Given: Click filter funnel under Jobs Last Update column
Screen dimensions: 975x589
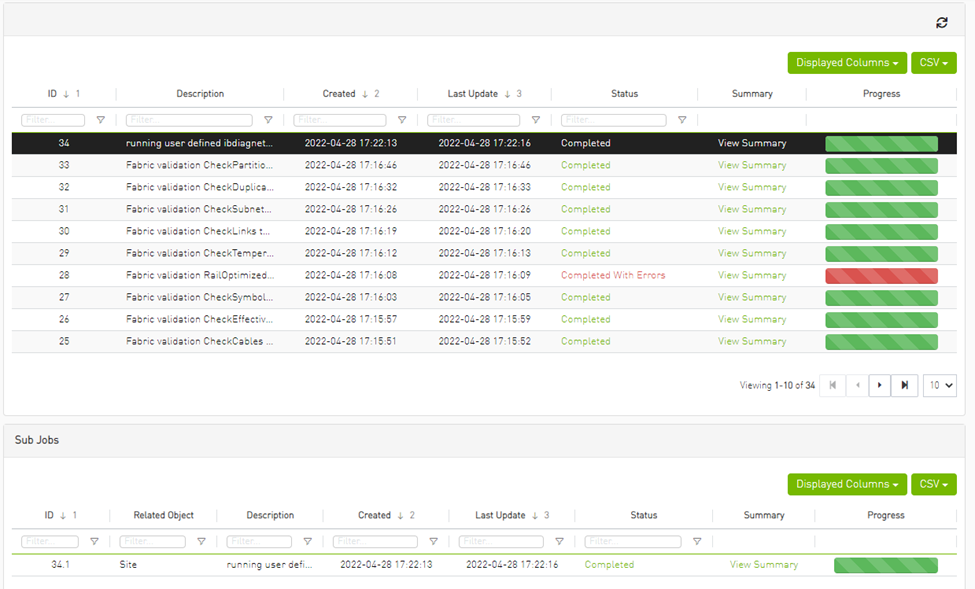Looking at the screenshot, I should (x=536, y=120).
